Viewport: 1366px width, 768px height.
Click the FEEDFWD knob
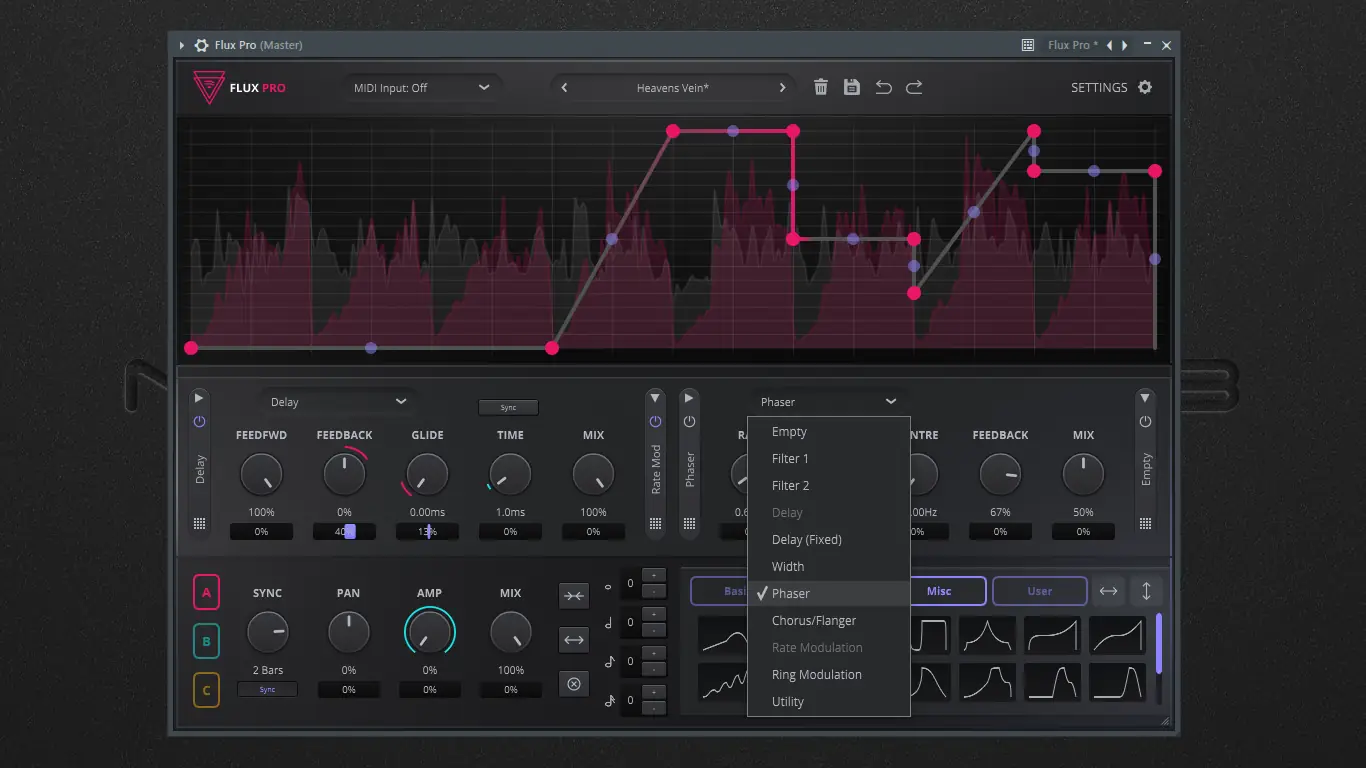[x=261, y=475]
